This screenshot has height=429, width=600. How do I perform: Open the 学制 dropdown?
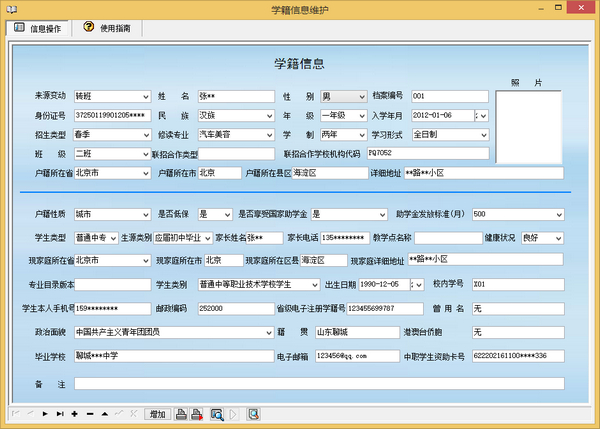(x=362, y=134)
